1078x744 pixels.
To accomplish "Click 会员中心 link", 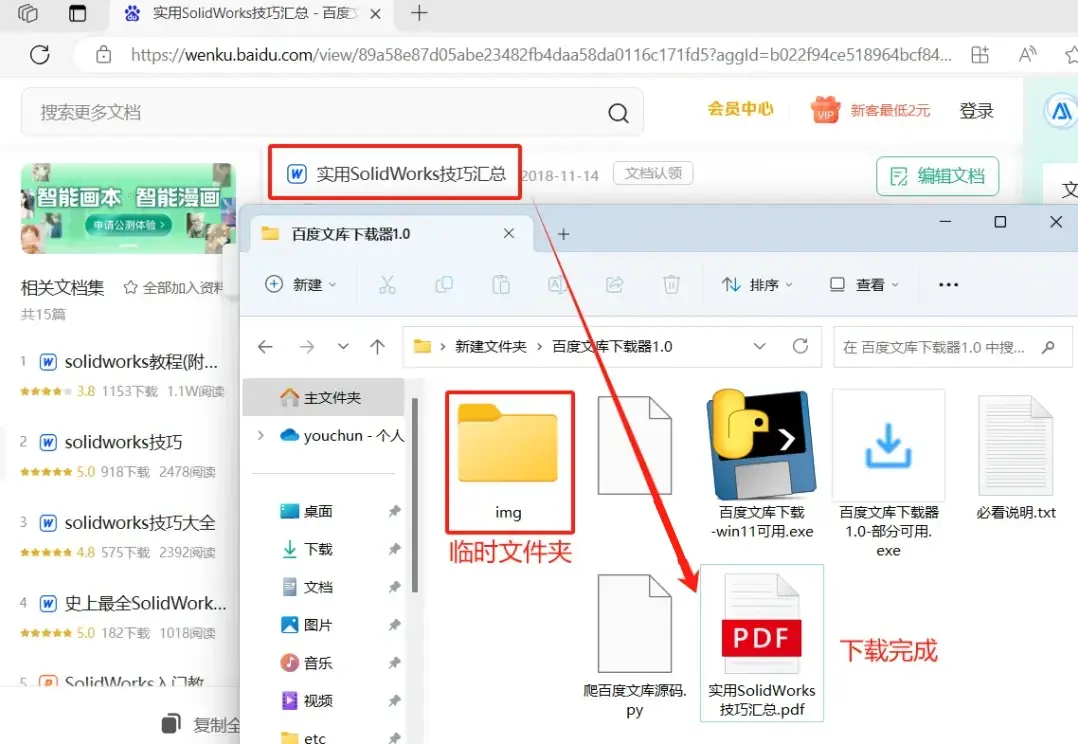I will click(740, 109).
